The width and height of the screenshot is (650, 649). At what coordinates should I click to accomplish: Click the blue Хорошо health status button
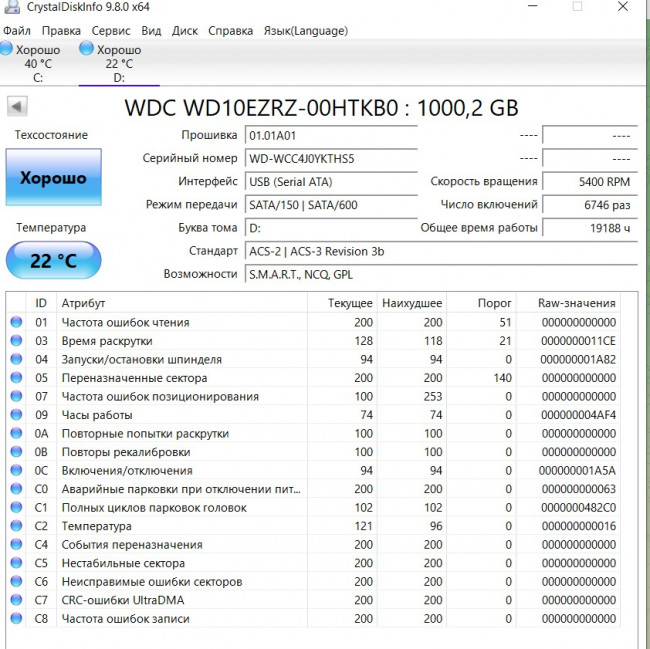[53, 177]
